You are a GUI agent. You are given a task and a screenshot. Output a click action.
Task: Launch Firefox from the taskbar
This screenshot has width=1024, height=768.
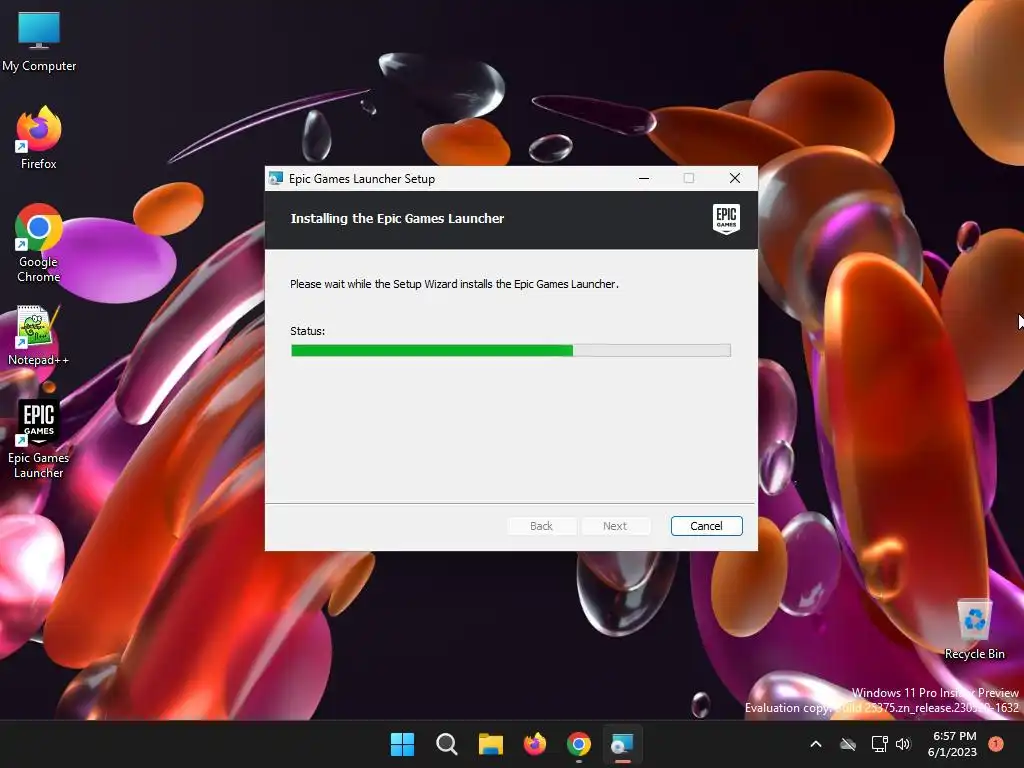535,744
